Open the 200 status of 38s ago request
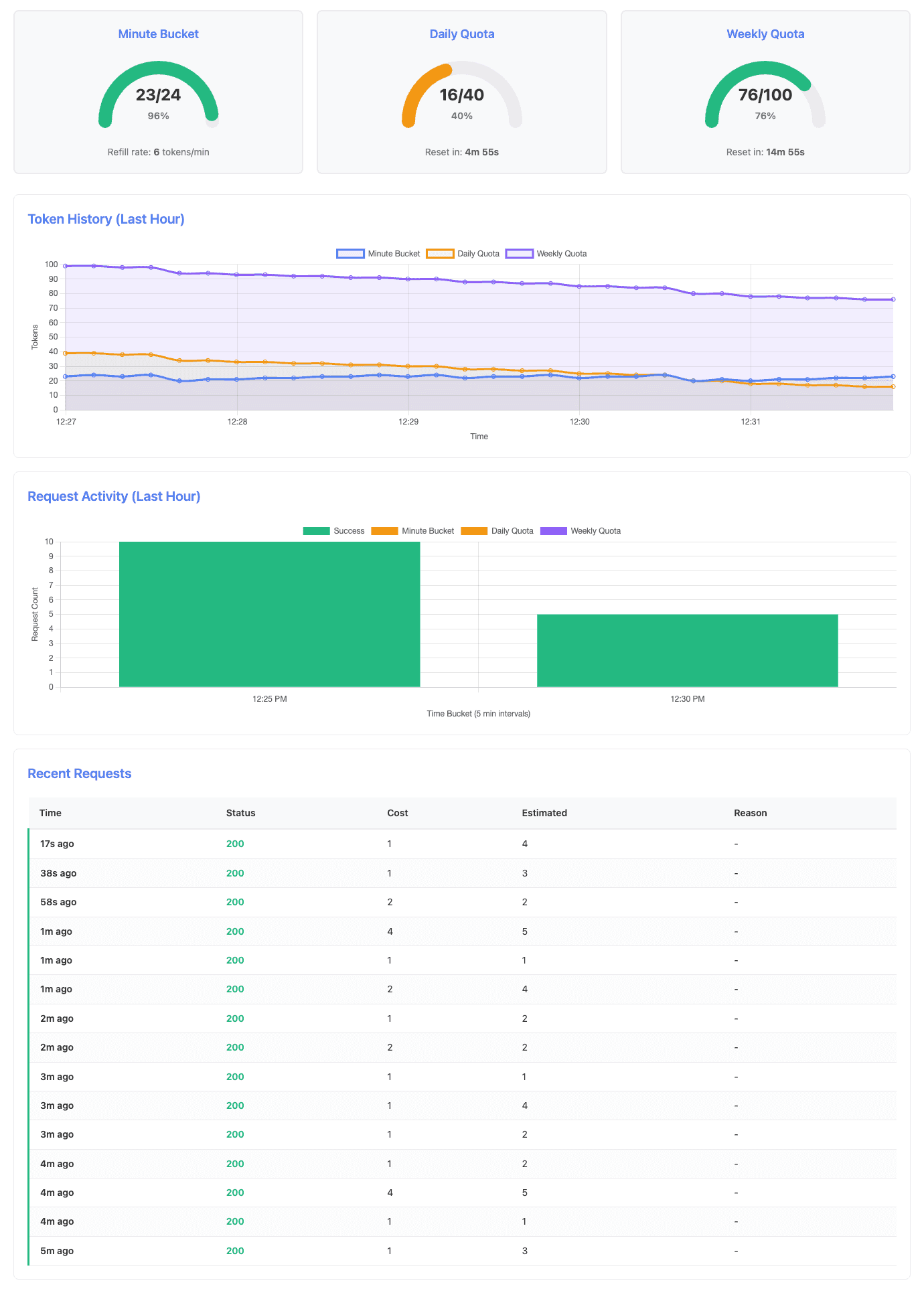Image resolution: width=924 pixels, height=1293 pixels. click(235, 873)
